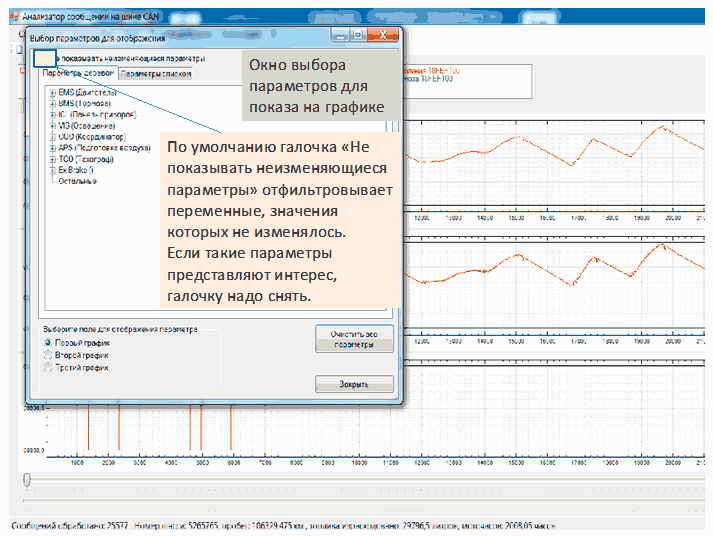Viewport: 713px width, 536px height.
Task: Select the 'Первый график' radio button
Action: coord(47,342)
